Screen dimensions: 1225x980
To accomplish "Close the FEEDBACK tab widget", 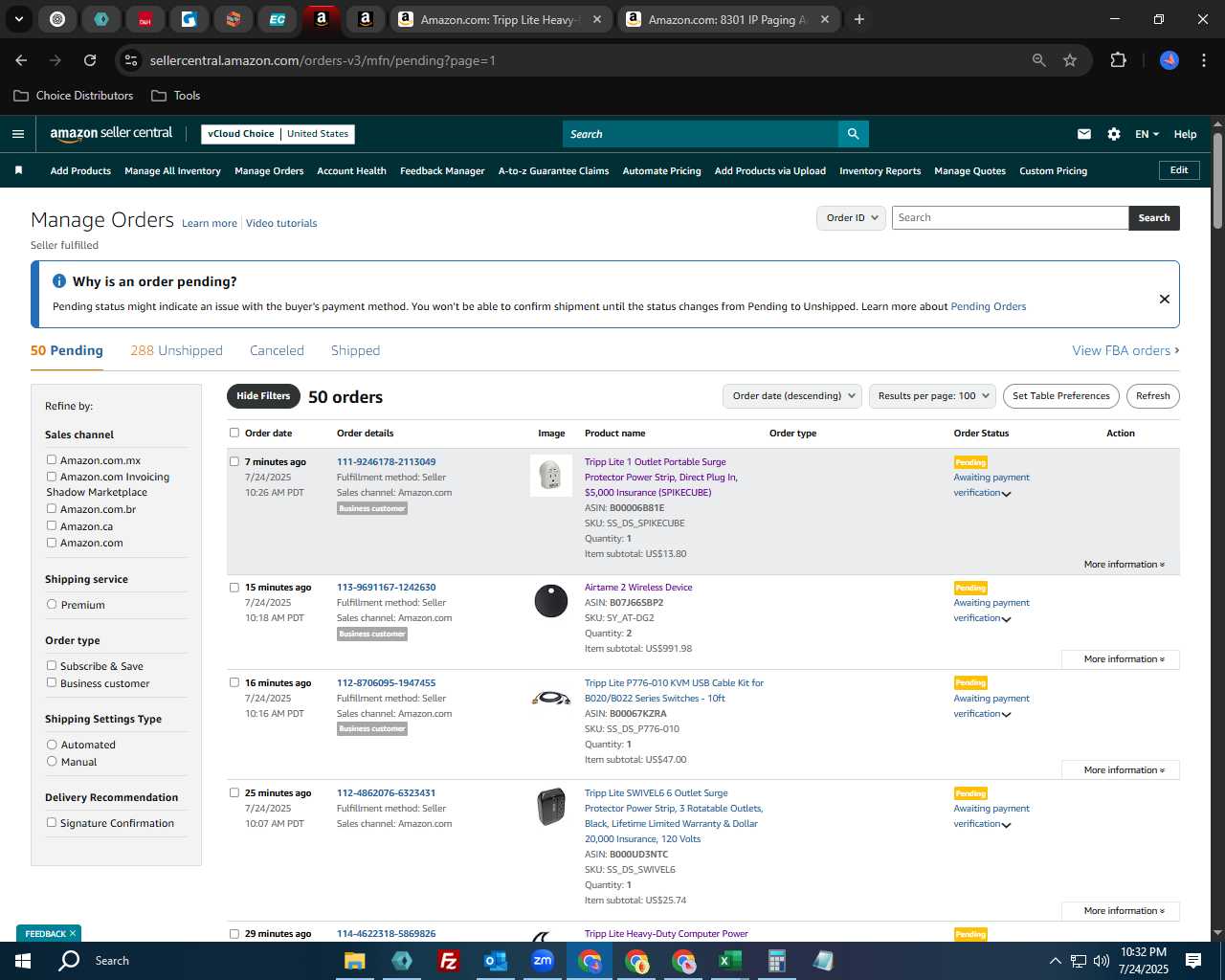I will pos(73,934).
